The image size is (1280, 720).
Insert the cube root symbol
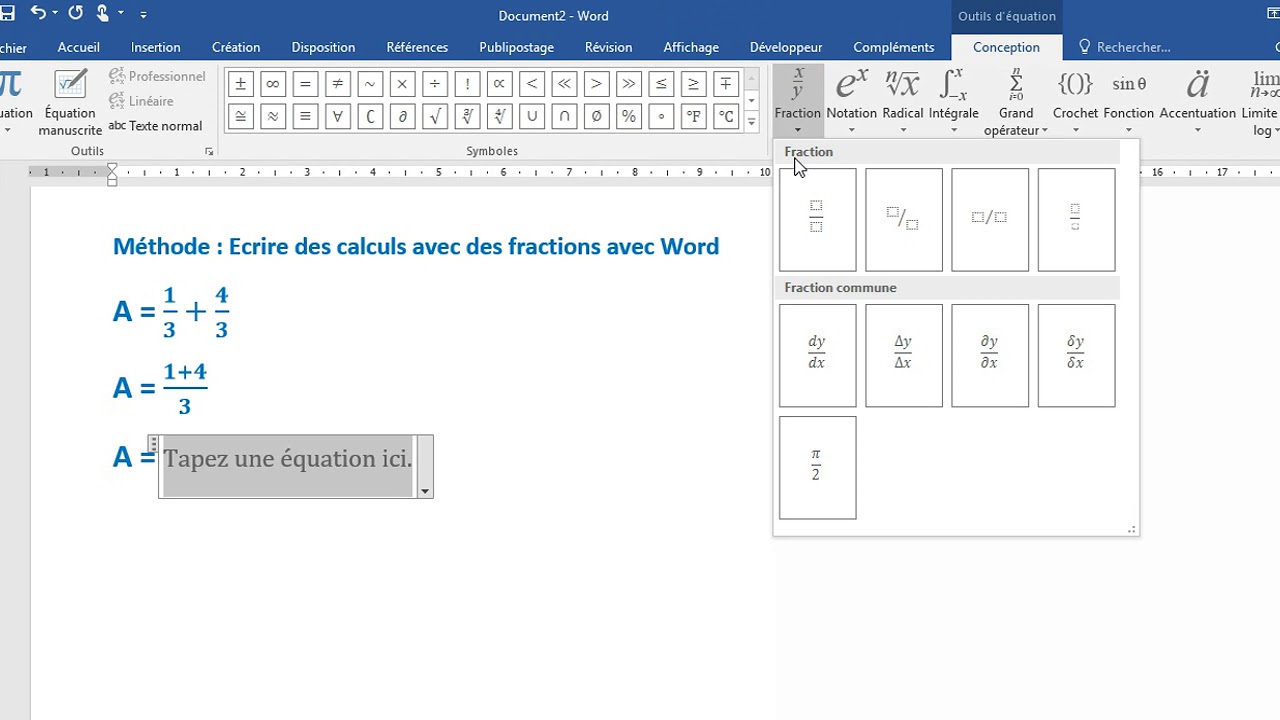pyautogui.click(x=467, y=117)
